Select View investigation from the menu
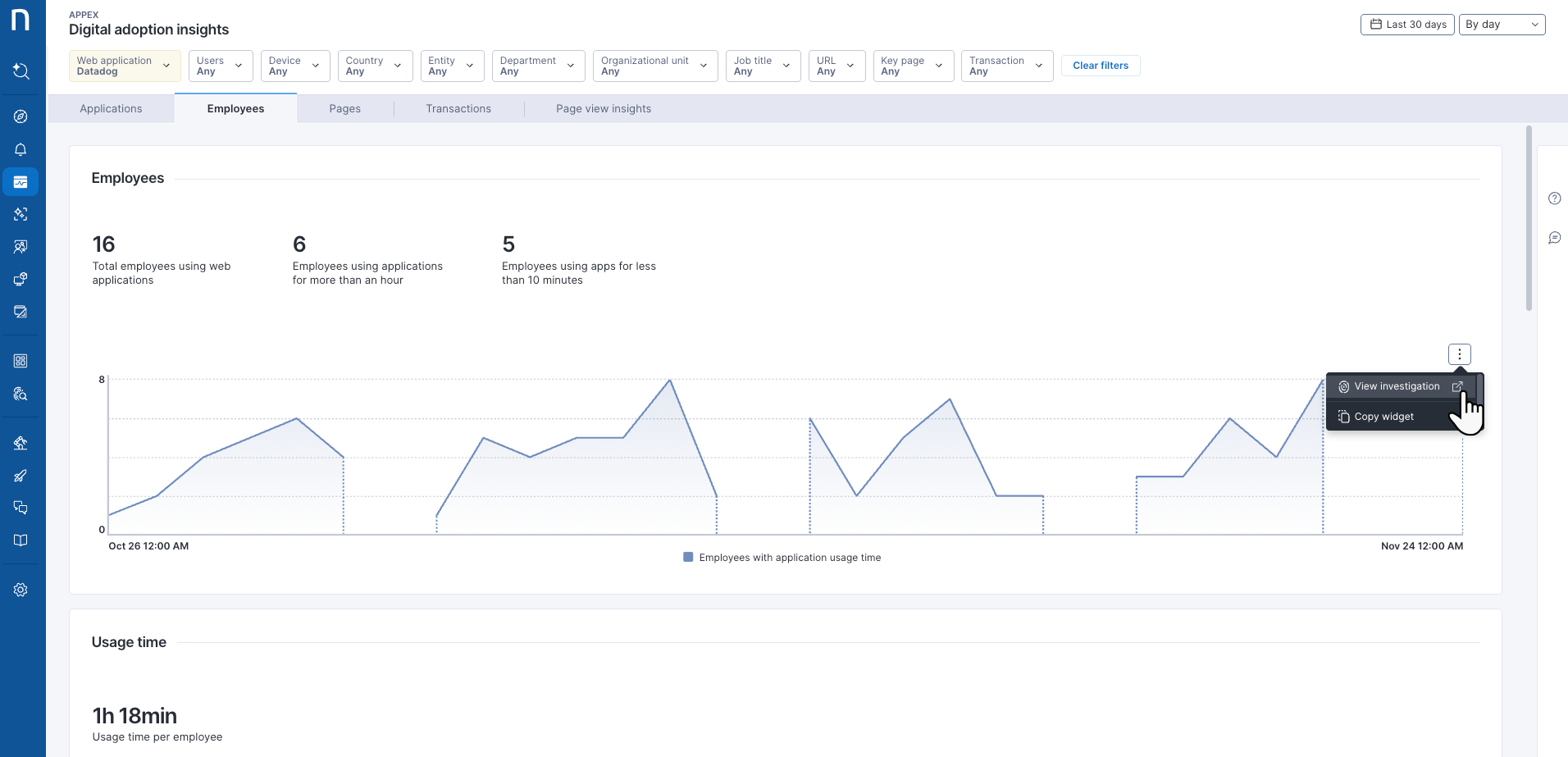The width and height of the screenshot is (1568, 757). (x=1397, y=386)
